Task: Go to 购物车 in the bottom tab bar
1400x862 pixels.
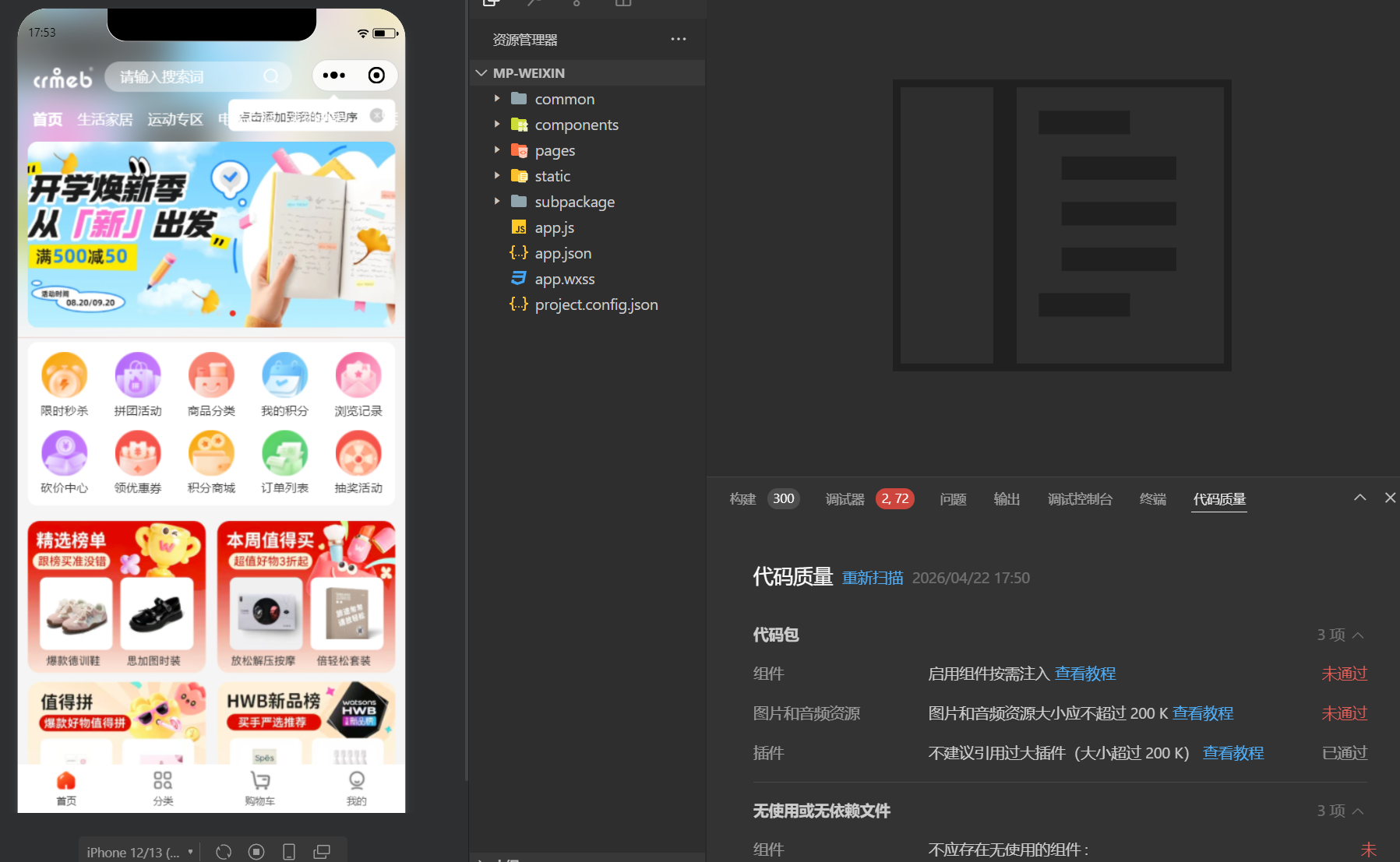Action: click(260, 789)
